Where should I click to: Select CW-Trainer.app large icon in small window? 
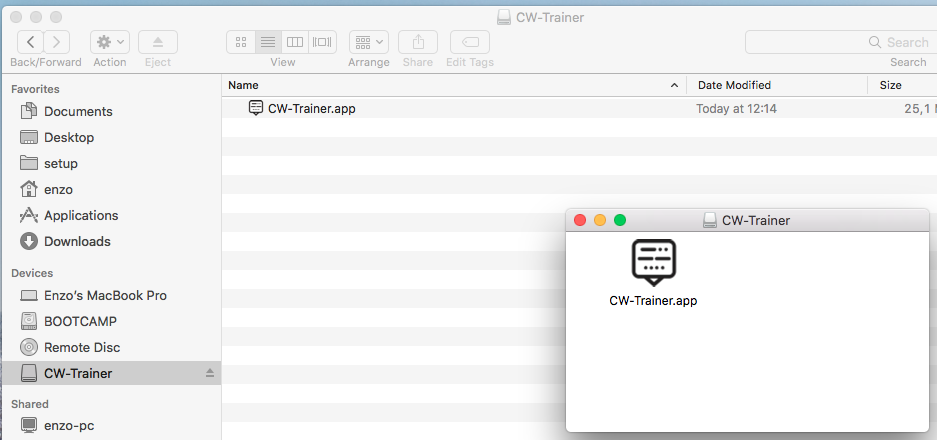653,262
